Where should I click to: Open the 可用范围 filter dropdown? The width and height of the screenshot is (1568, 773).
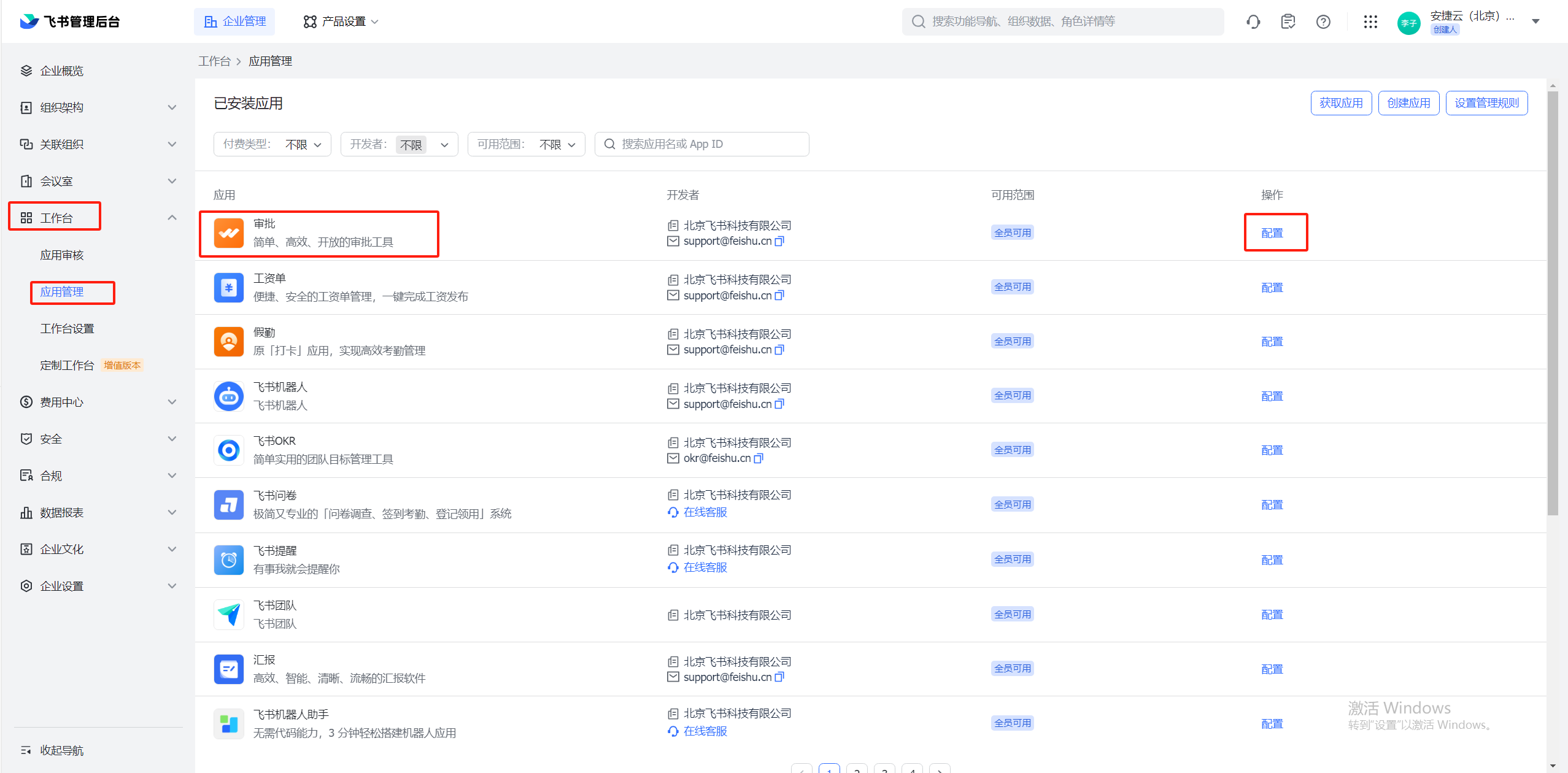tap(527, 144)
